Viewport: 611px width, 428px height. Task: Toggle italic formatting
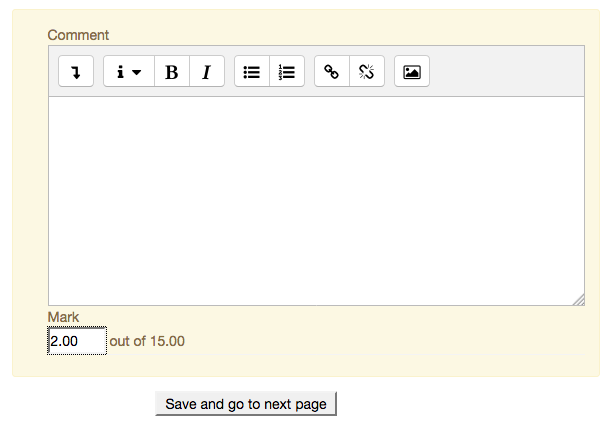tap(207, 71)
